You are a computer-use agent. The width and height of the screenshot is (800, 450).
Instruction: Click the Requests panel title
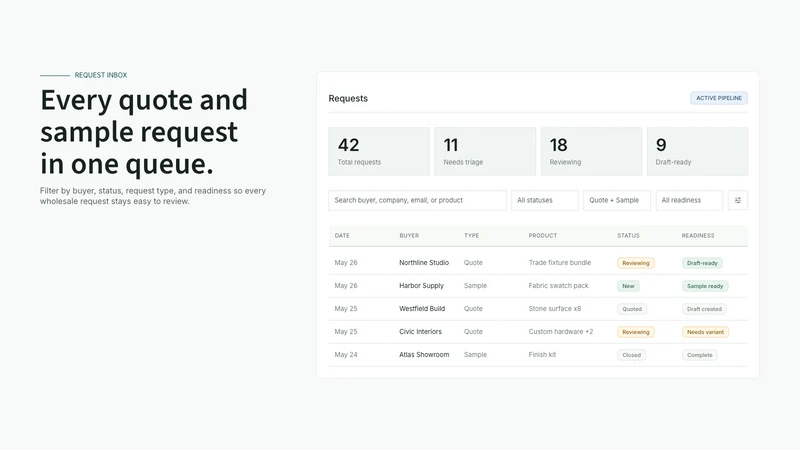[x=348, y=98]
